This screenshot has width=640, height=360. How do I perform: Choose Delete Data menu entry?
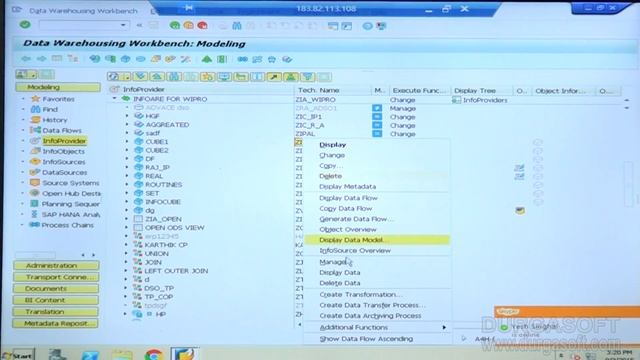pyautogui.click(x=340, y=283)
